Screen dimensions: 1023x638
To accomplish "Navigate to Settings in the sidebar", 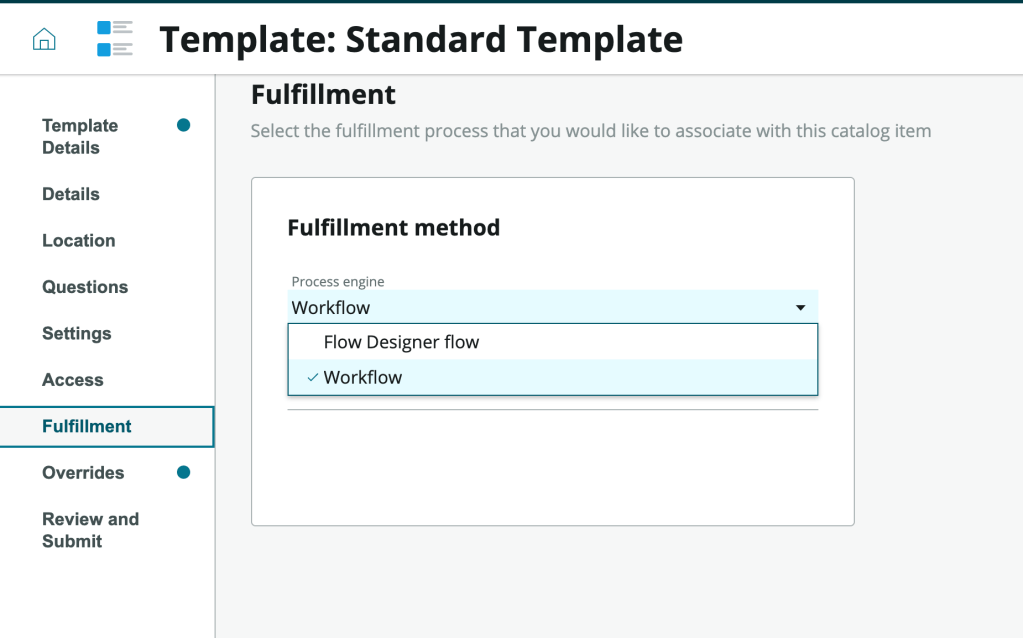I will pos(77,333).
